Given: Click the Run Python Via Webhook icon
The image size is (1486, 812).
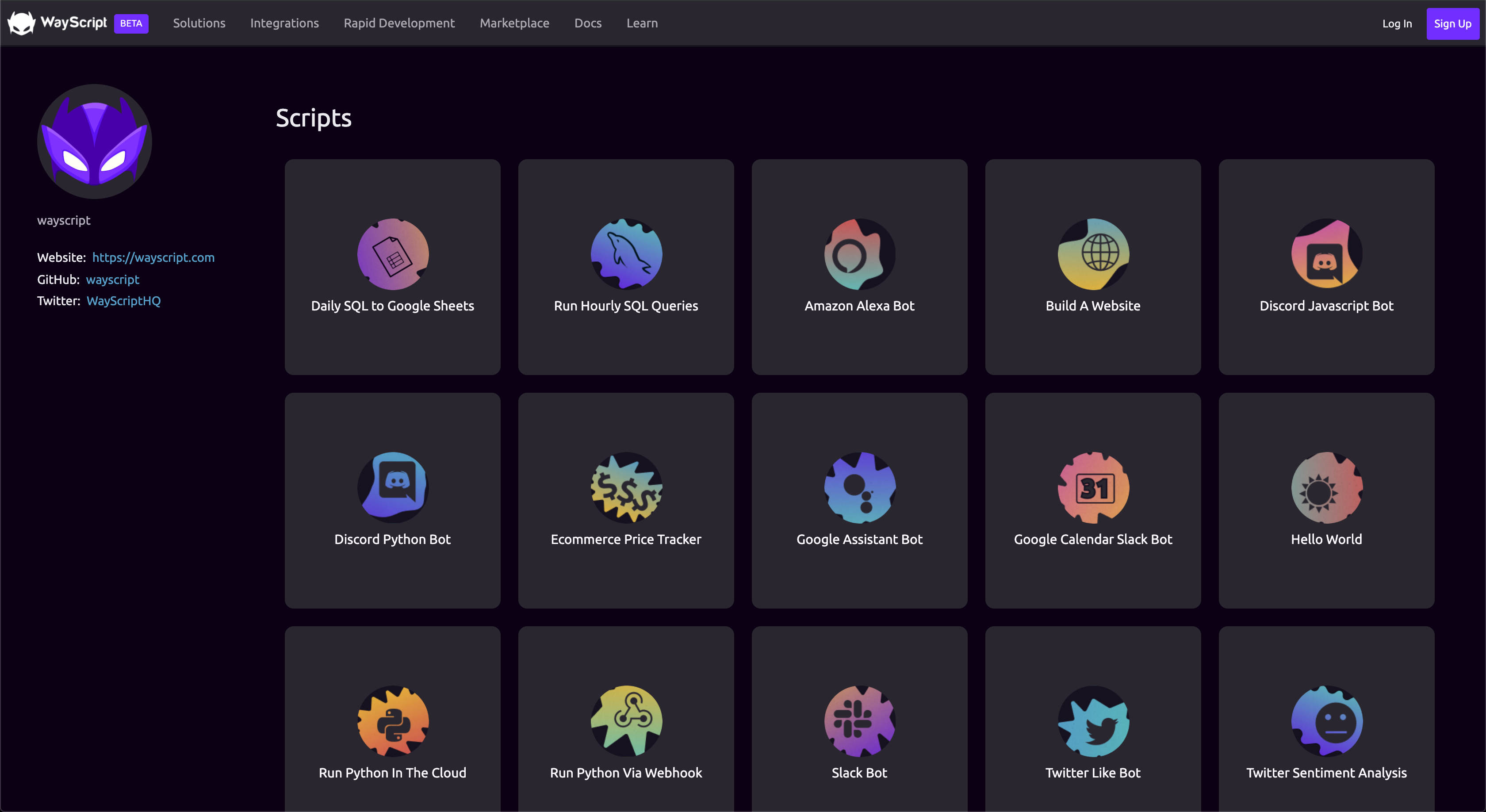Looking at the screenshot, I should pos(627,721).
